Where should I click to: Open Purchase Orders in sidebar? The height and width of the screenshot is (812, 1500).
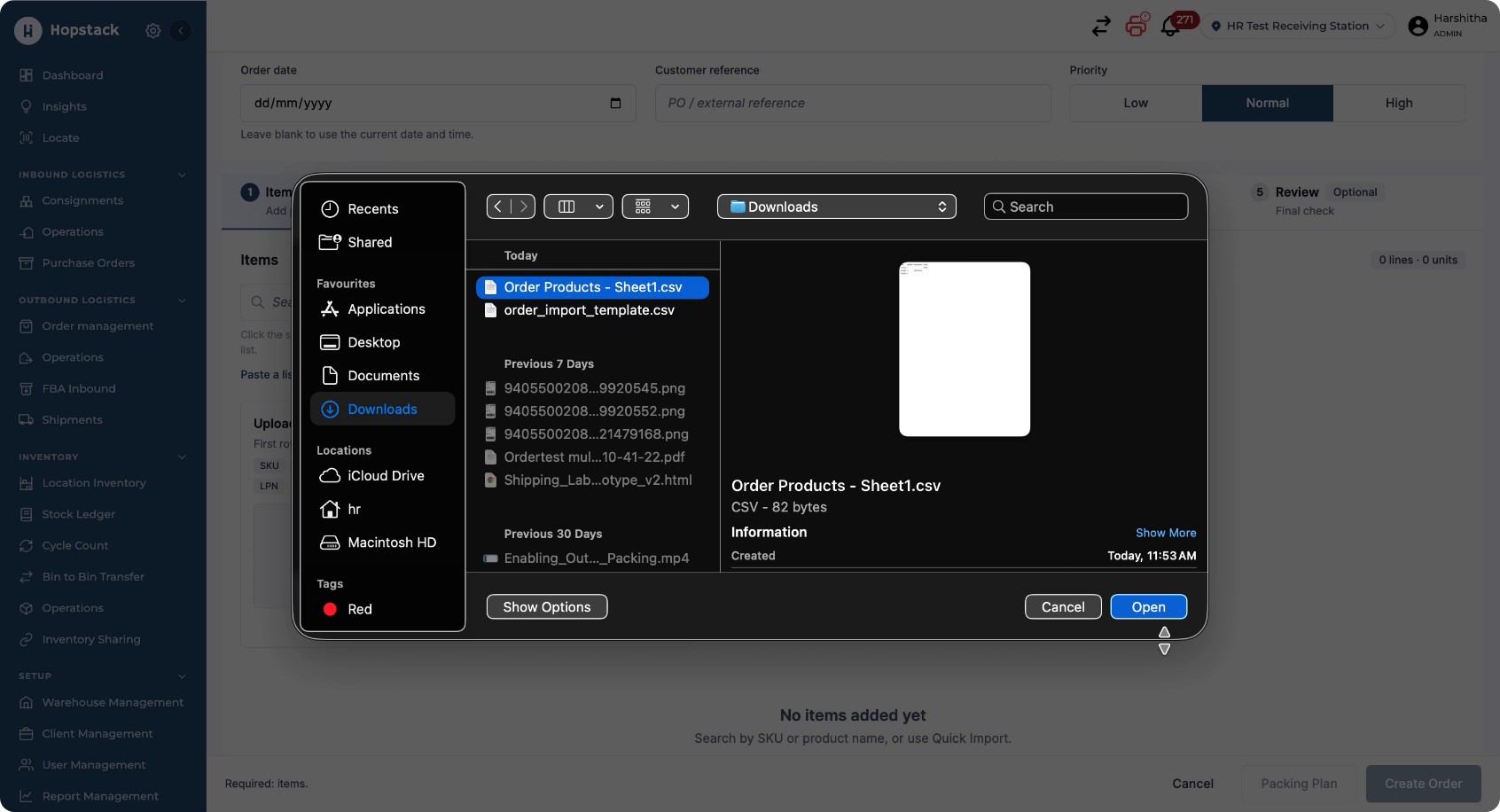pyautogui.click(x=88, y=263)
